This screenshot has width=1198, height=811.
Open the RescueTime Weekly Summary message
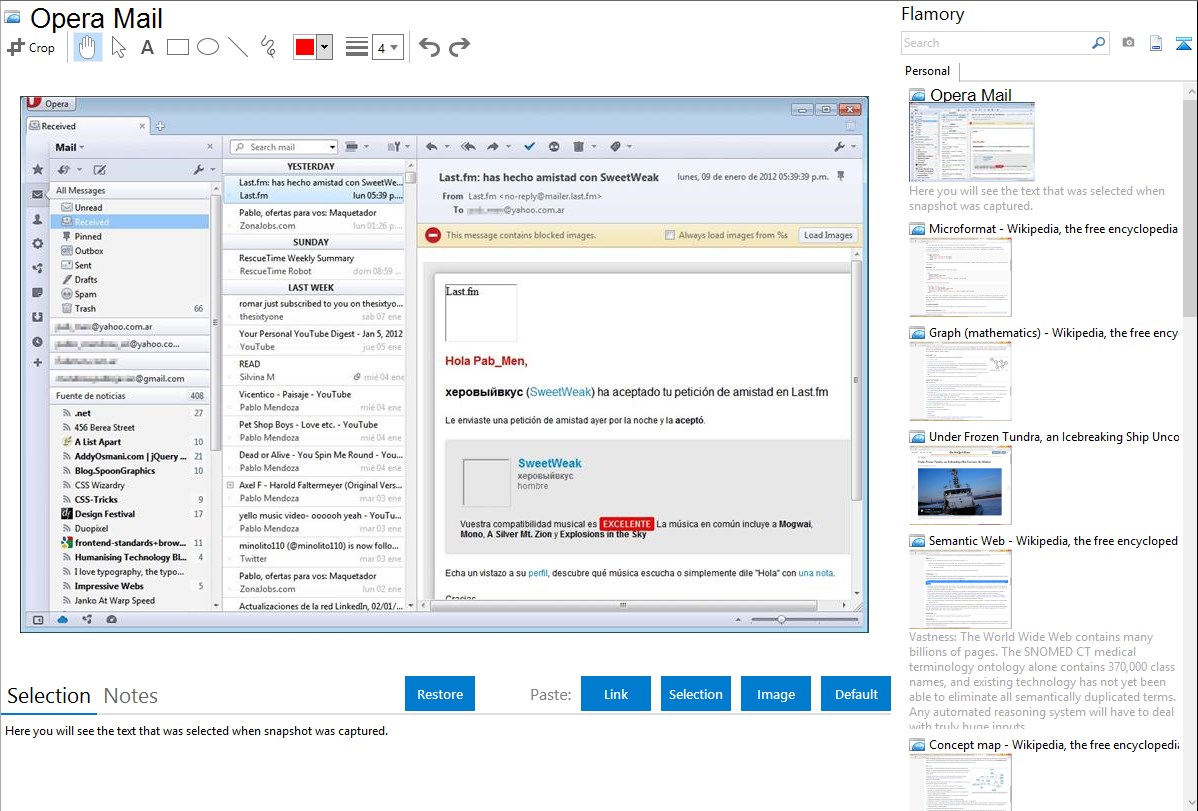coord(314,264)
